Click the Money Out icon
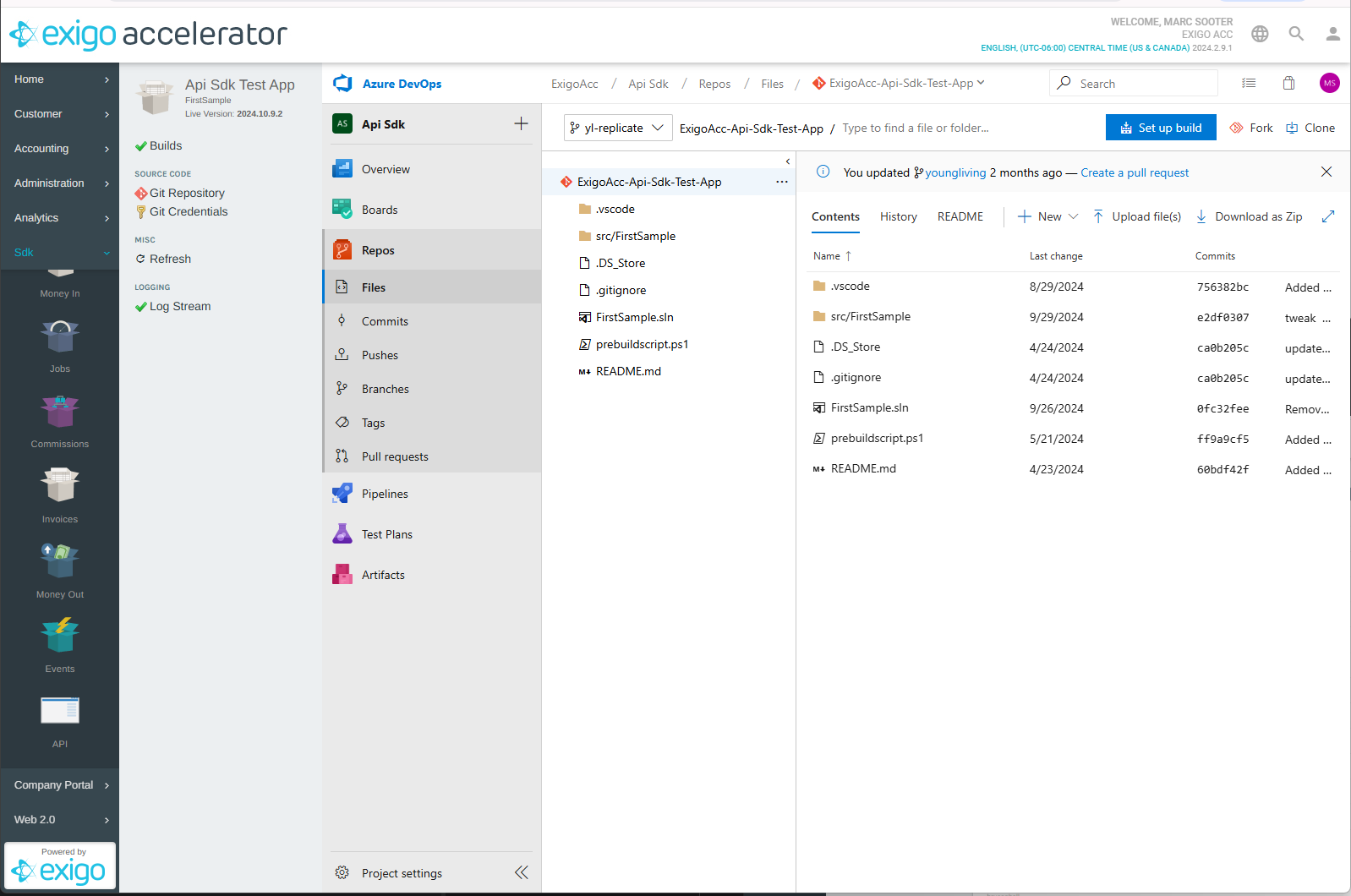1351x896 pixels. coord(59,561)
